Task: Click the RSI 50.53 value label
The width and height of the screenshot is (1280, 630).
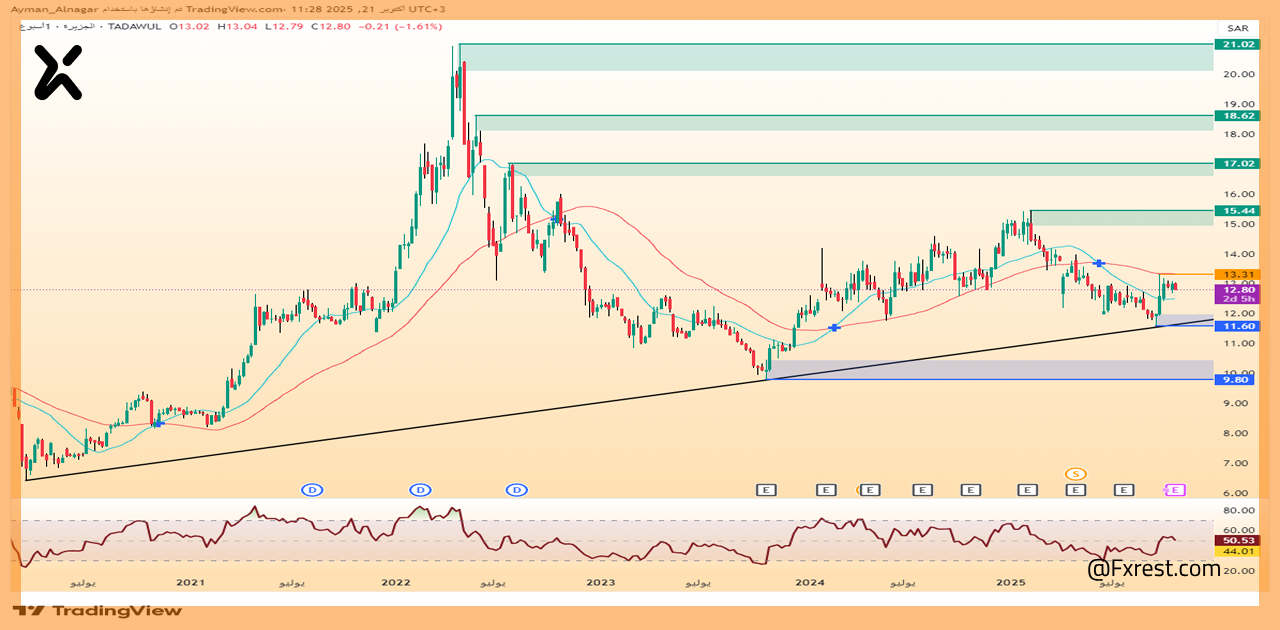Action: [x=1234, y=540]
